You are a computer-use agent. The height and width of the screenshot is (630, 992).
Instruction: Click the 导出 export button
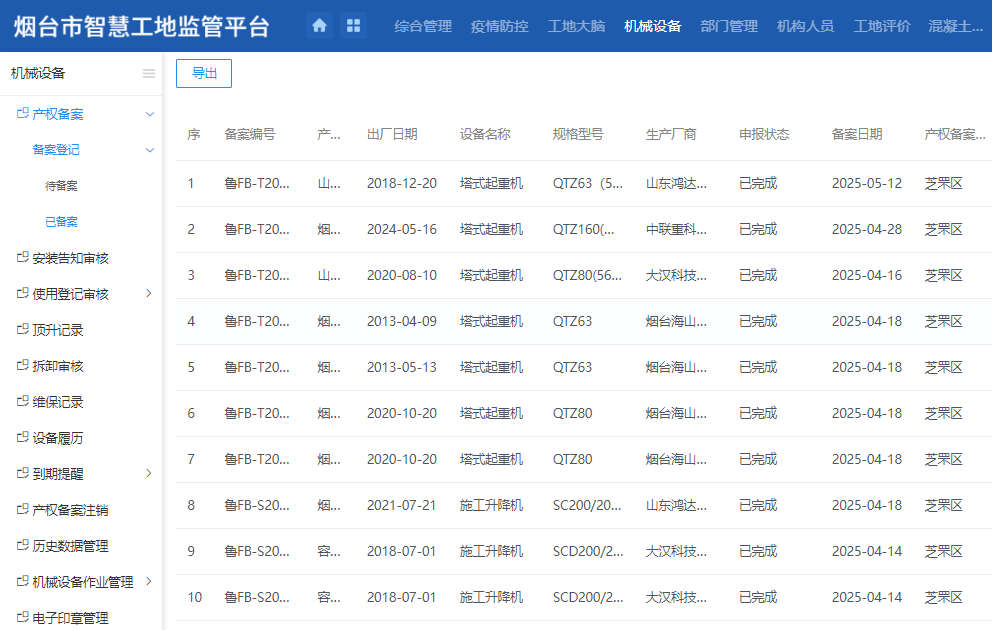click(x=204, y=73)
